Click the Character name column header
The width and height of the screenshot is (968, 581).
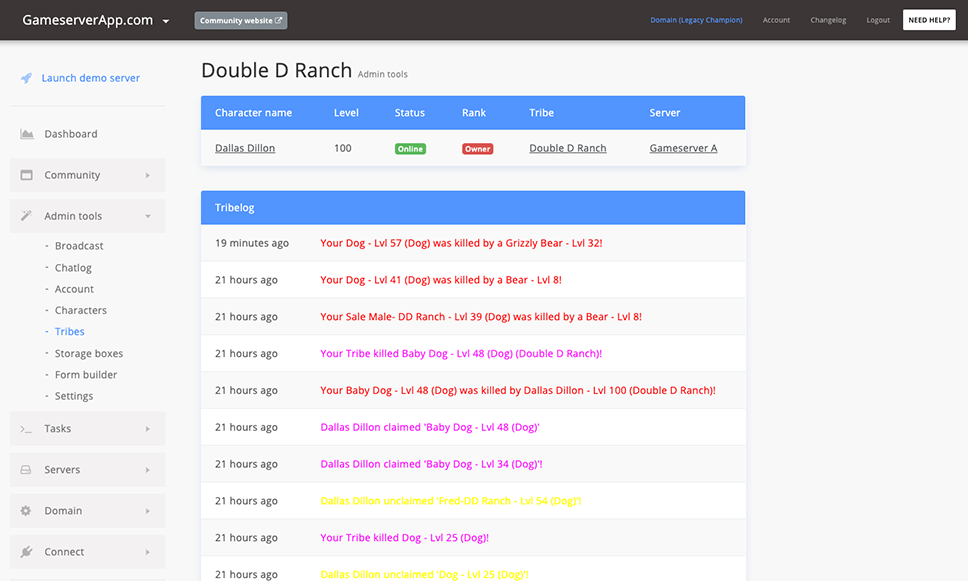(253, 112)
